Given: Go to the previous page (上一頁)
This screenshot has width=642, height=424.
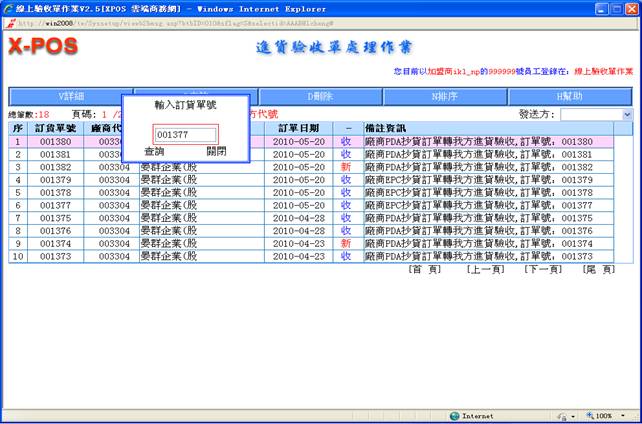Looking at the screenshot, I should click(485, 270).
